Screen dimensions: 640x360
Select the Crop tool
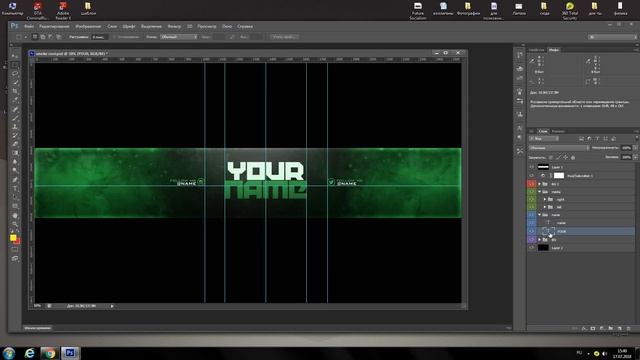pos(15,91)
